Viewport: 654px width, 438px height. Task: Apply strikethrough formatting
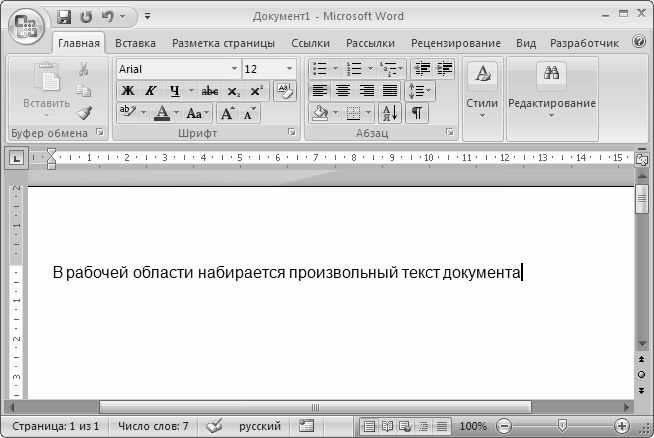click(209, 91)
